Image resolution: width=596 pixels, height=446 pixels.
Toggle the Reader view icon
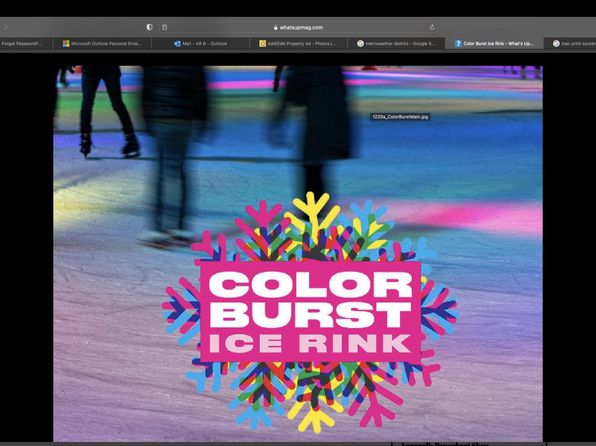pos(164,27)
